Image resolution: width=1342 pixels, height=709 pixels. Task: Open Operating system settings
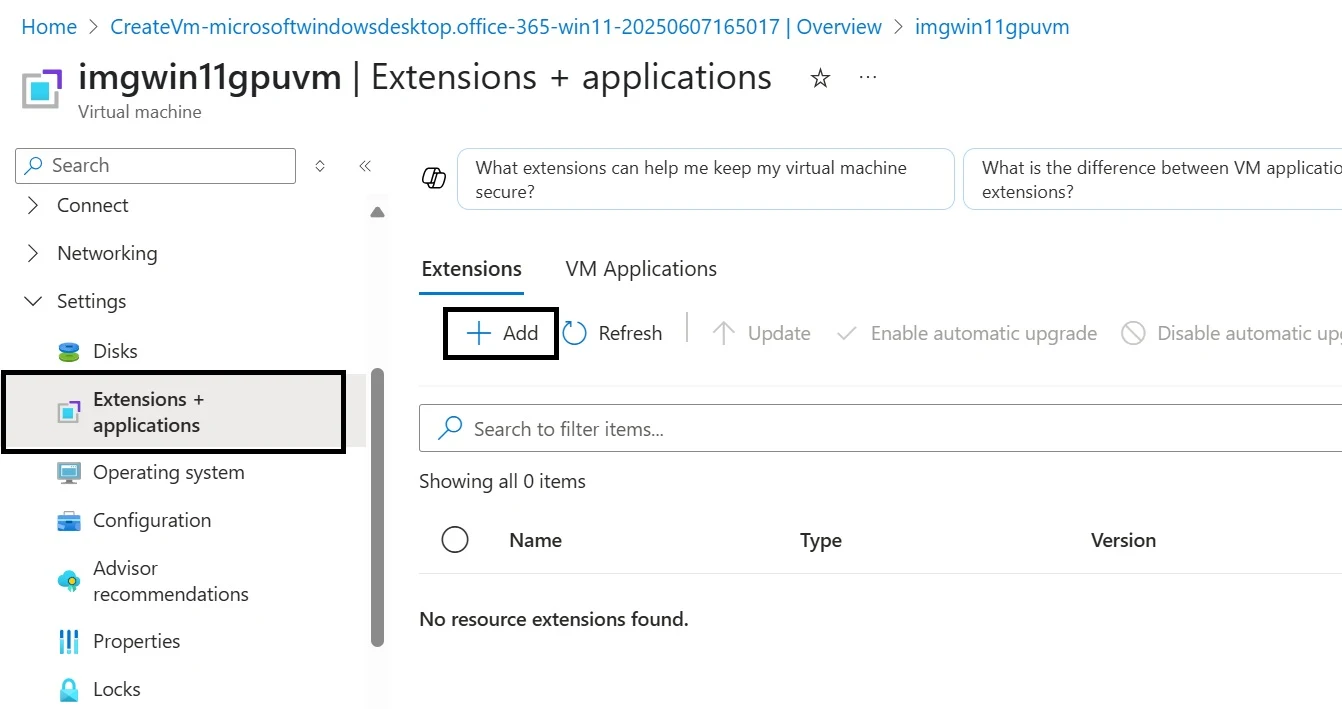click(x=168, y=473)
